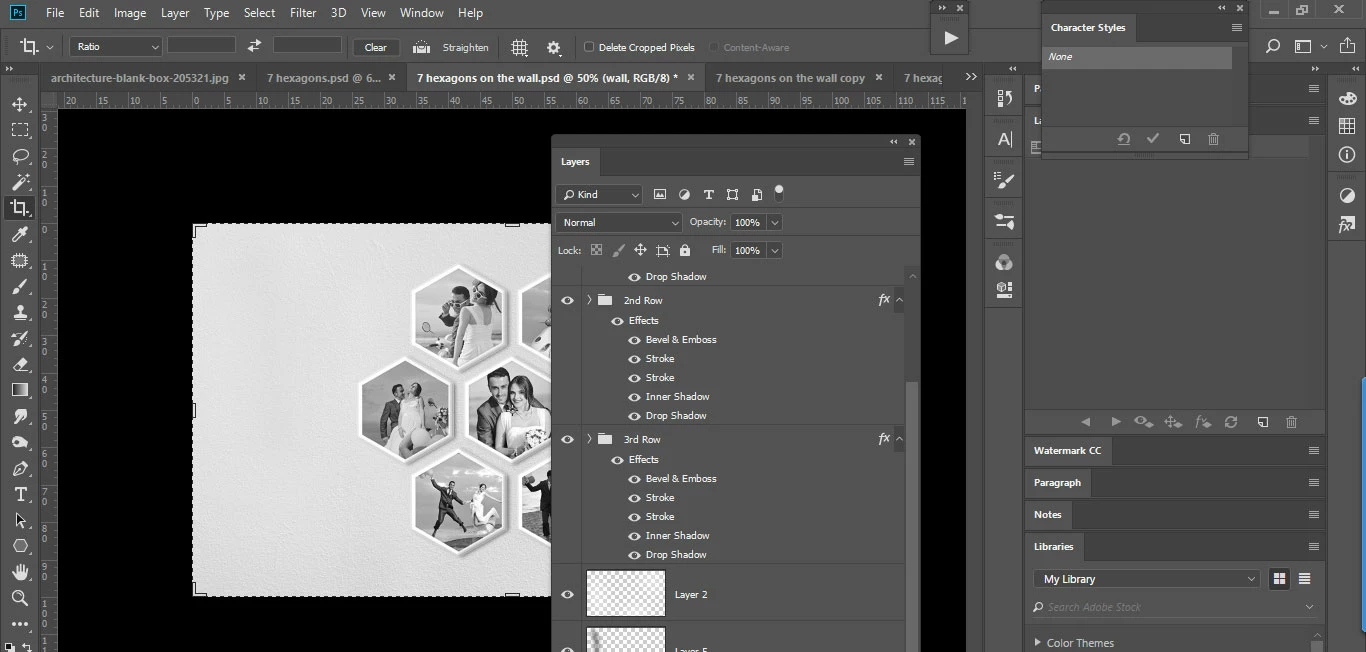Select Layer 2 thumbnail

(626, 594)
